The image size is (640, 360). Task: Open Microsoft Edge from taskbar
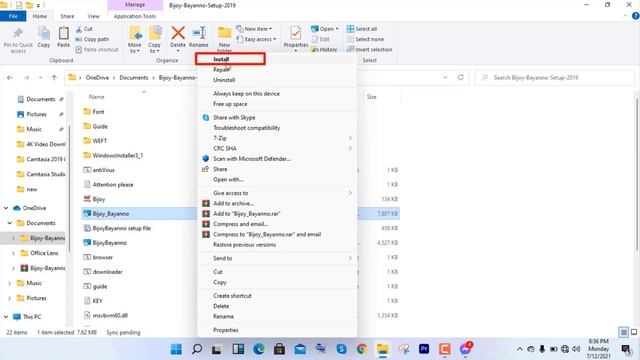pos(259,349)
